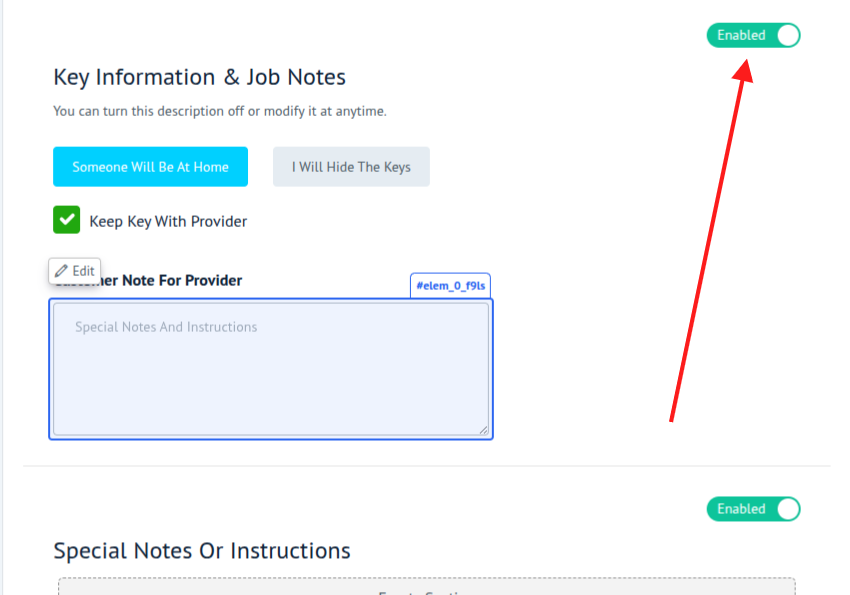Viewport: 850px width, 595px height.
Task: Click the Customer Note For Provider label
Action: coord(180,281)
